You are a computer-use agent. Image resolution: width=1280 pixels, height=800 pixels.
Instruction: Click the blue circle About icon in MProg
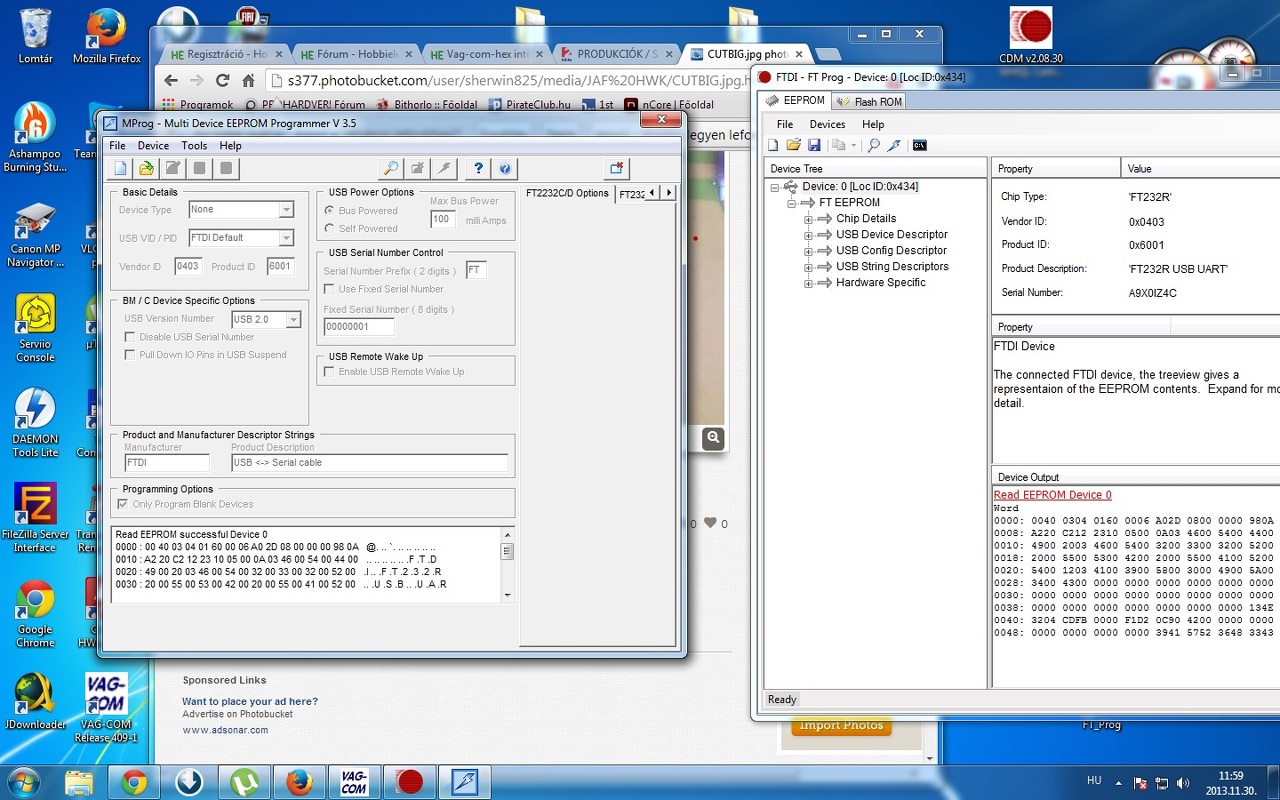point(506,168)
